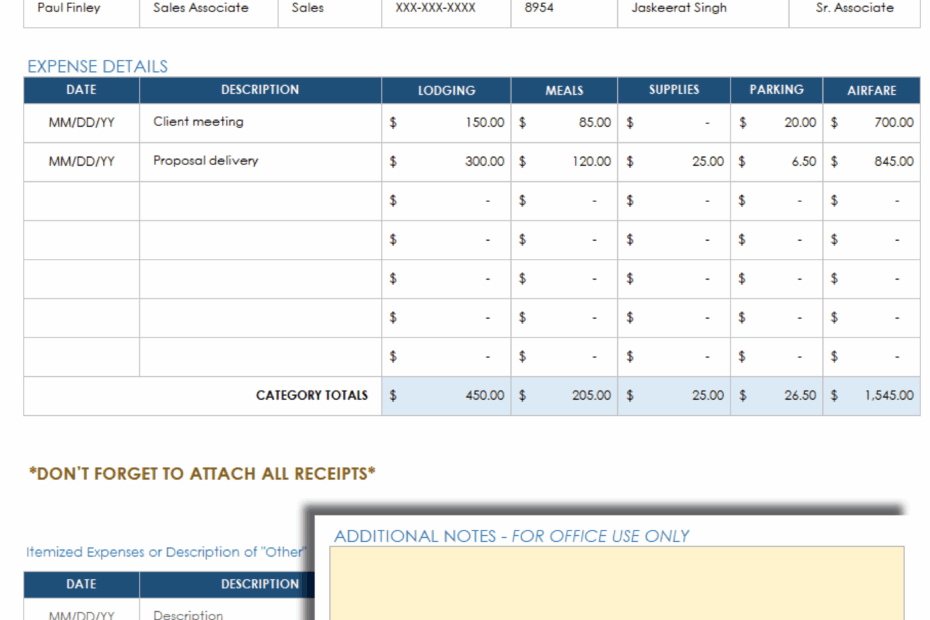Select the manager name Jaskeerat Singh
The height and width of the screenshot is (620, 930).
pos(679,8)
